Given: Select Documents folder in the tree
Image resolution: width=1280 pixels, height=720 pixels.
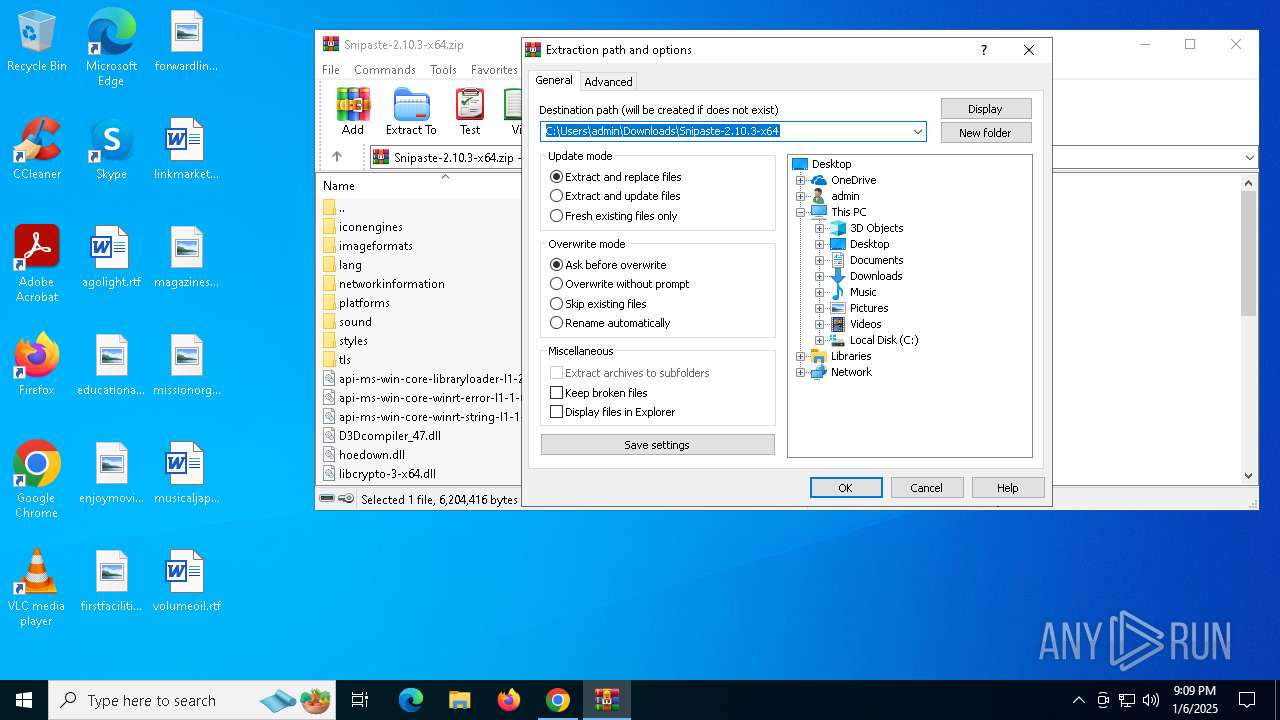Looking at the screenshot, I should point(876,260).
